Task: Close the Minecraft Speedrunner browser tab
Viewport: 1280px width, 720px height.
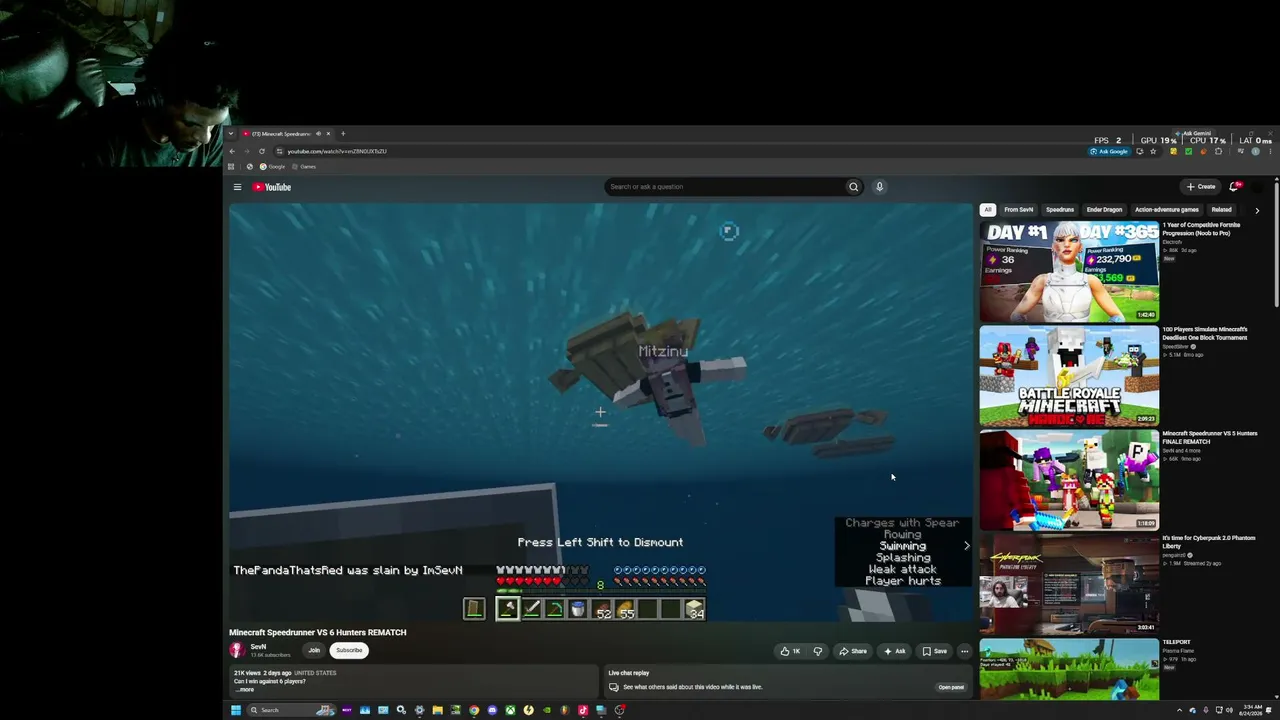Action: point(328,134)
